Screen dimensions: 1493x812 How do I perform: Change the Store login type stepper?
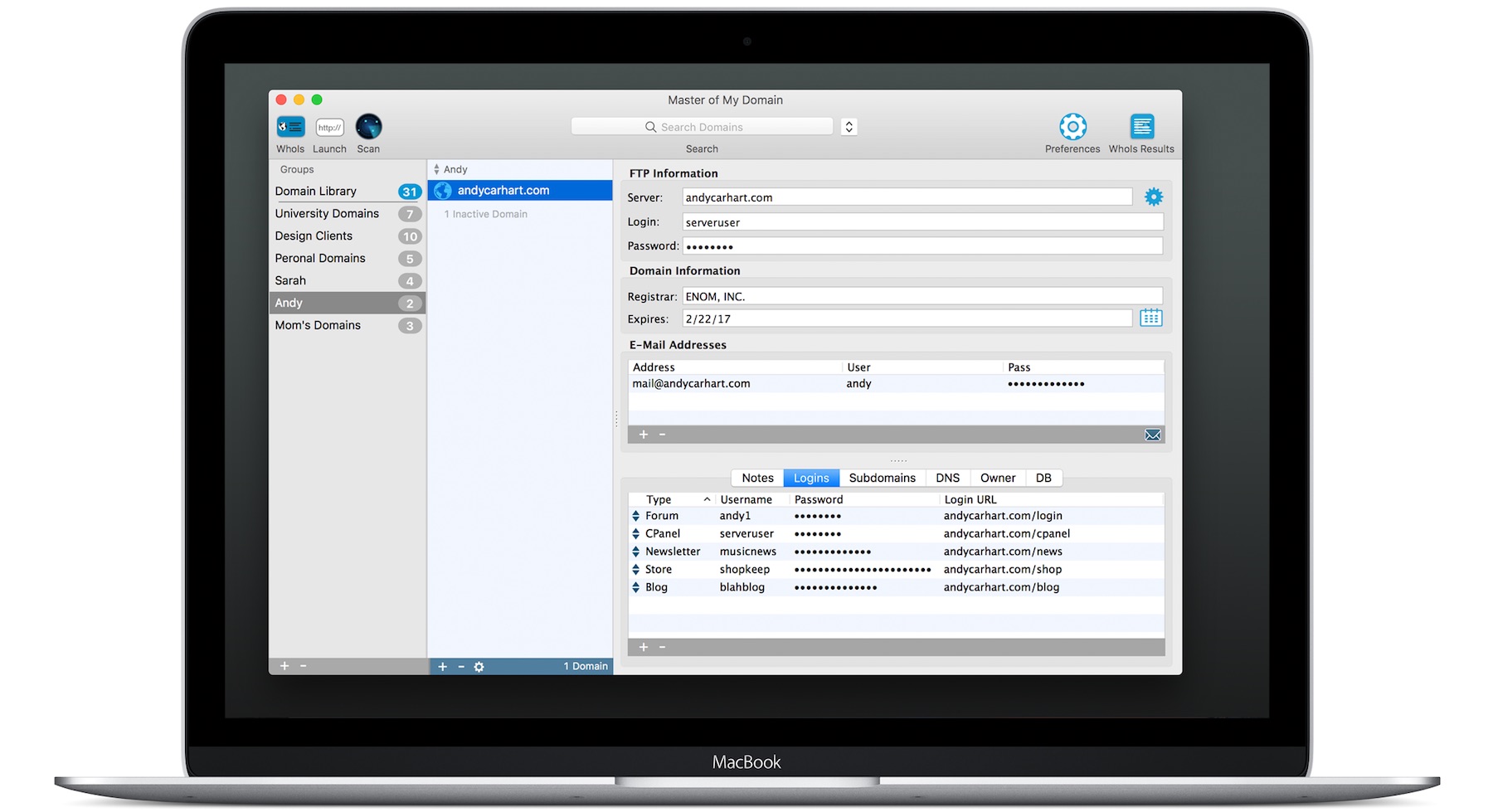tap(635, 570)
